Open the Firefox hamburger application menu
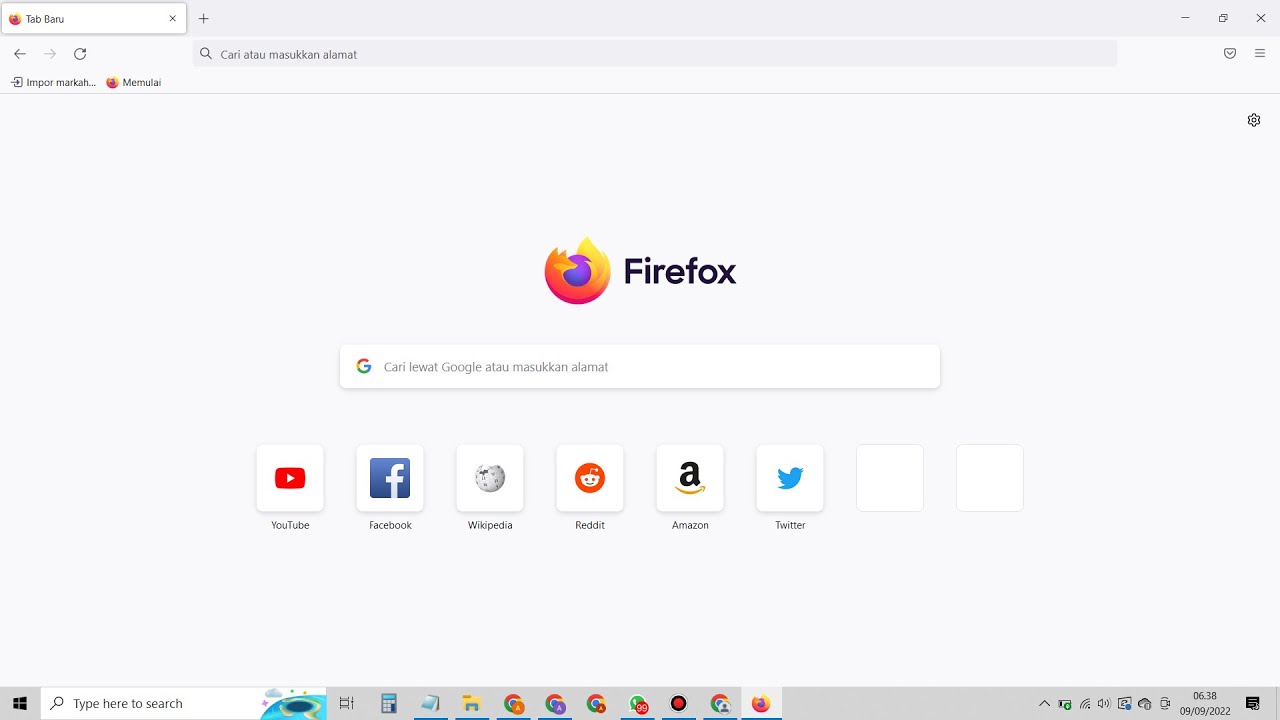The height and width of the screenshot is (720, 1280). [x=1260, y=54]
